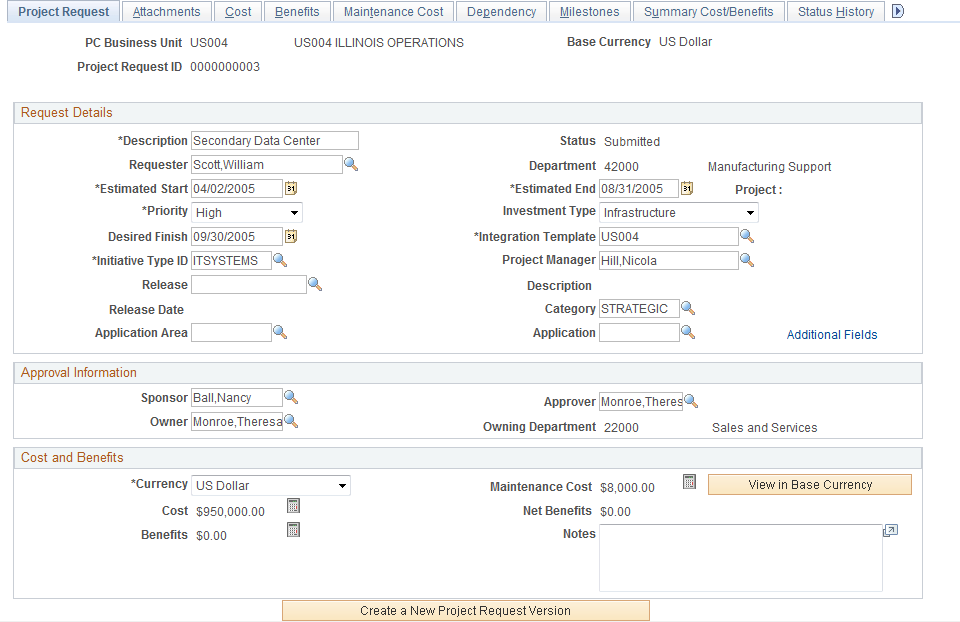Switch to the Benefits tab
The image size is (960, 622).
(297, 12)
